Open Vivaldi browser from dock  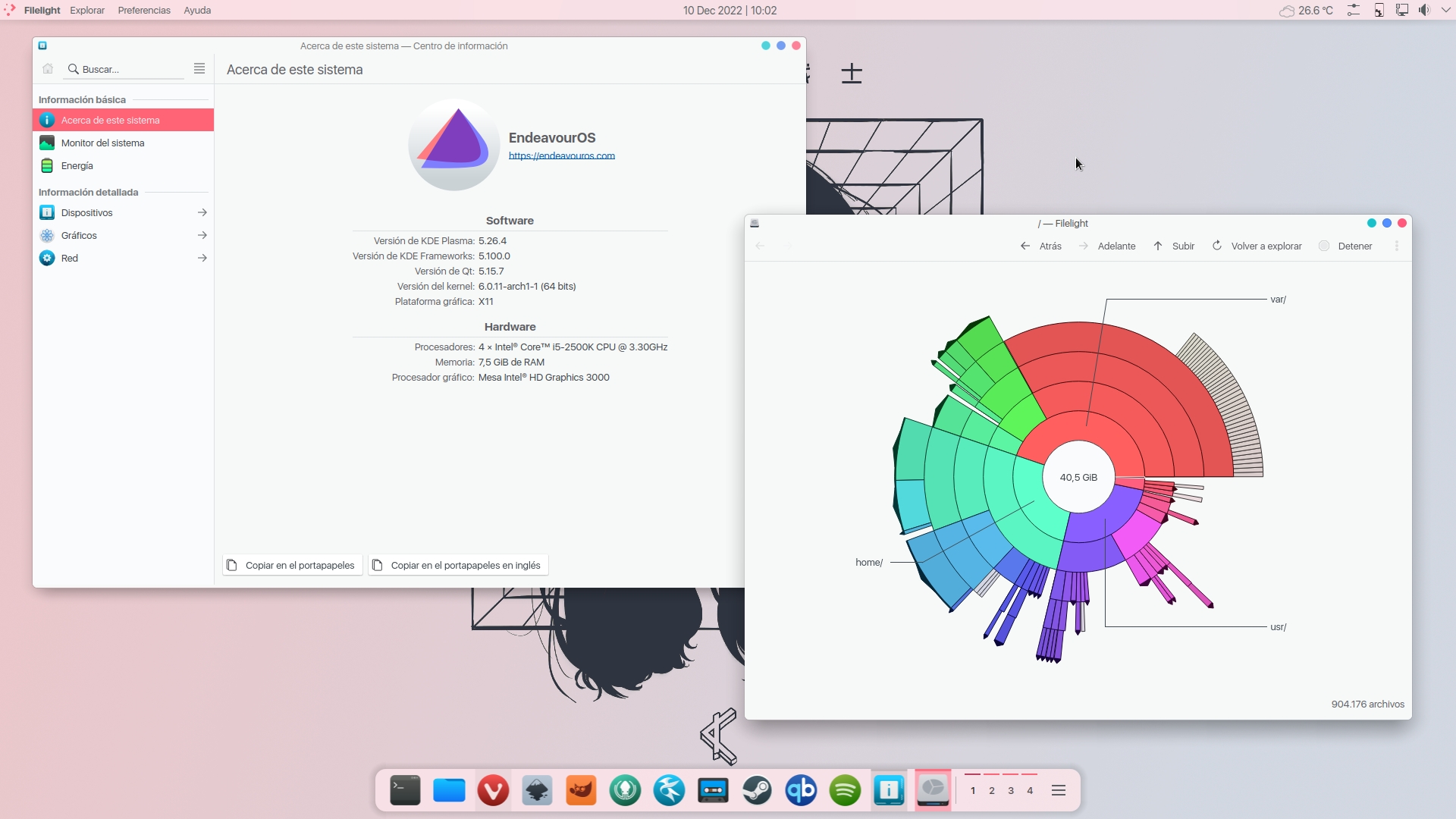(x=493, y=791)
